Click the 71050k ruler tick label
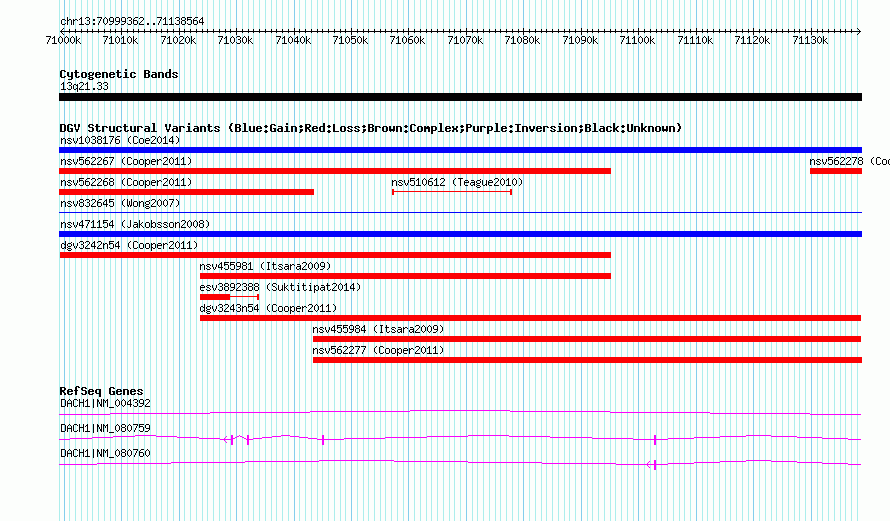 click(350, 40)
